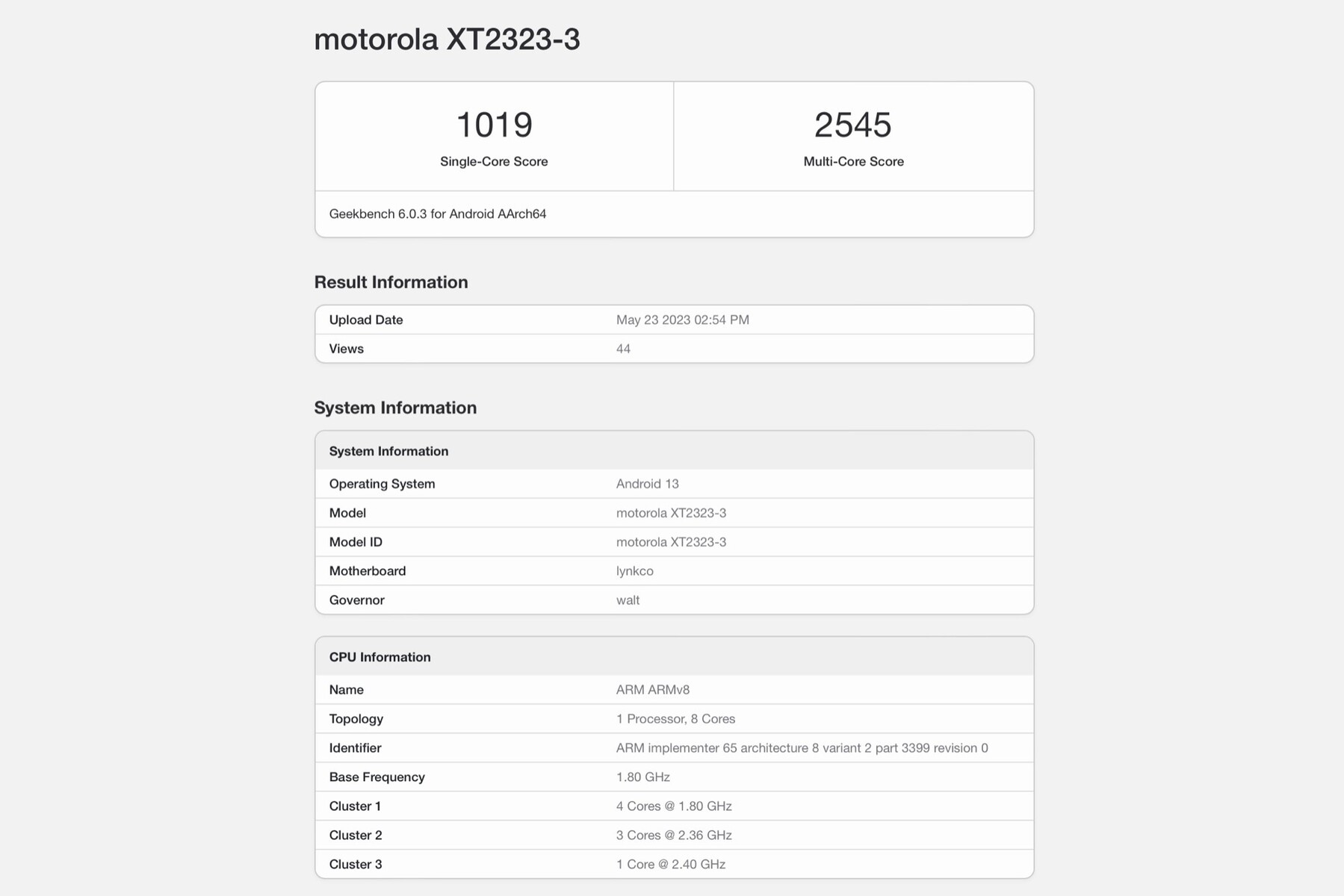Click the 1 Processor, 8 Cores topology value

click(675, 719)
